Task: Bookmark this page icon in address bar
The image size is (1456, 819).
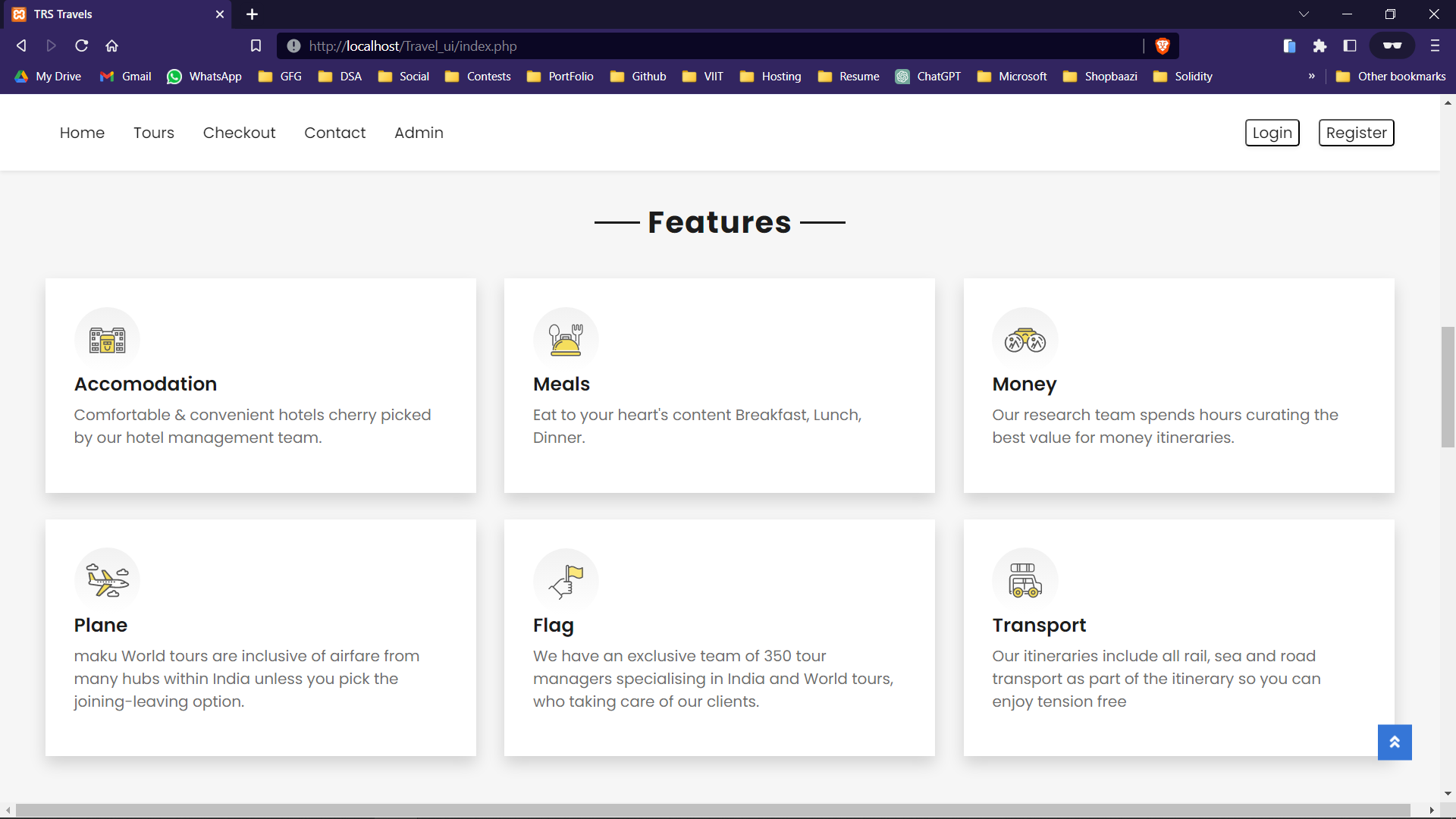Action: coord(256,45)
